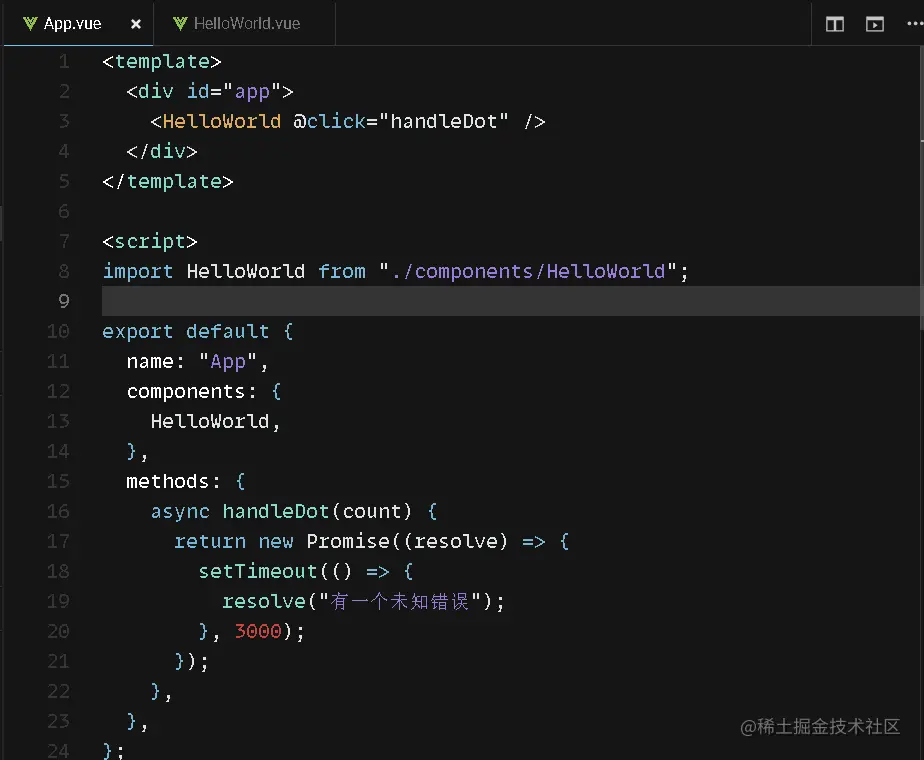Open the More Actions ellipsis menu

coord(915,24)
